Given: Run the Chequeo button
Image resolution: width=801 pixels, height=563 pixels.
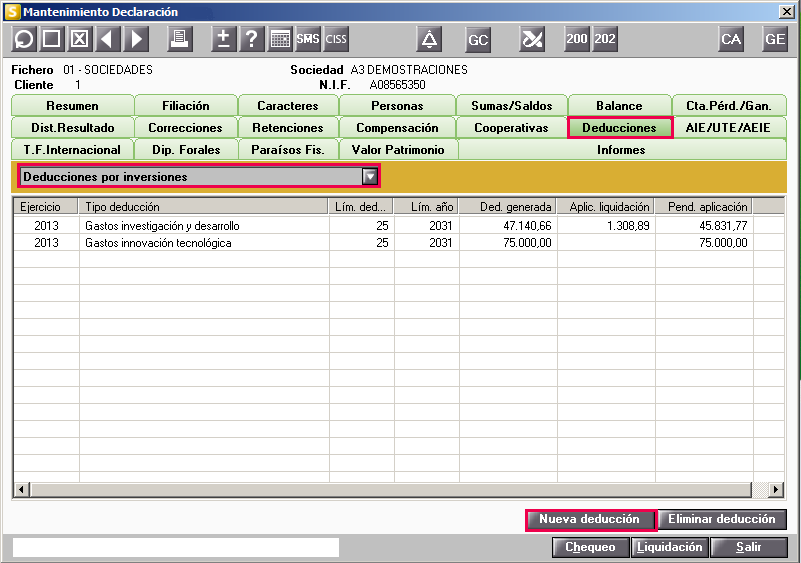Looking at the screenshot, I should 591,547.
